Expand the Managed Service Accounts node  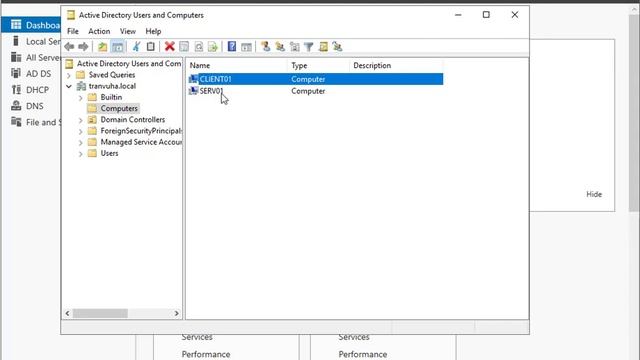tap(80, 142)
